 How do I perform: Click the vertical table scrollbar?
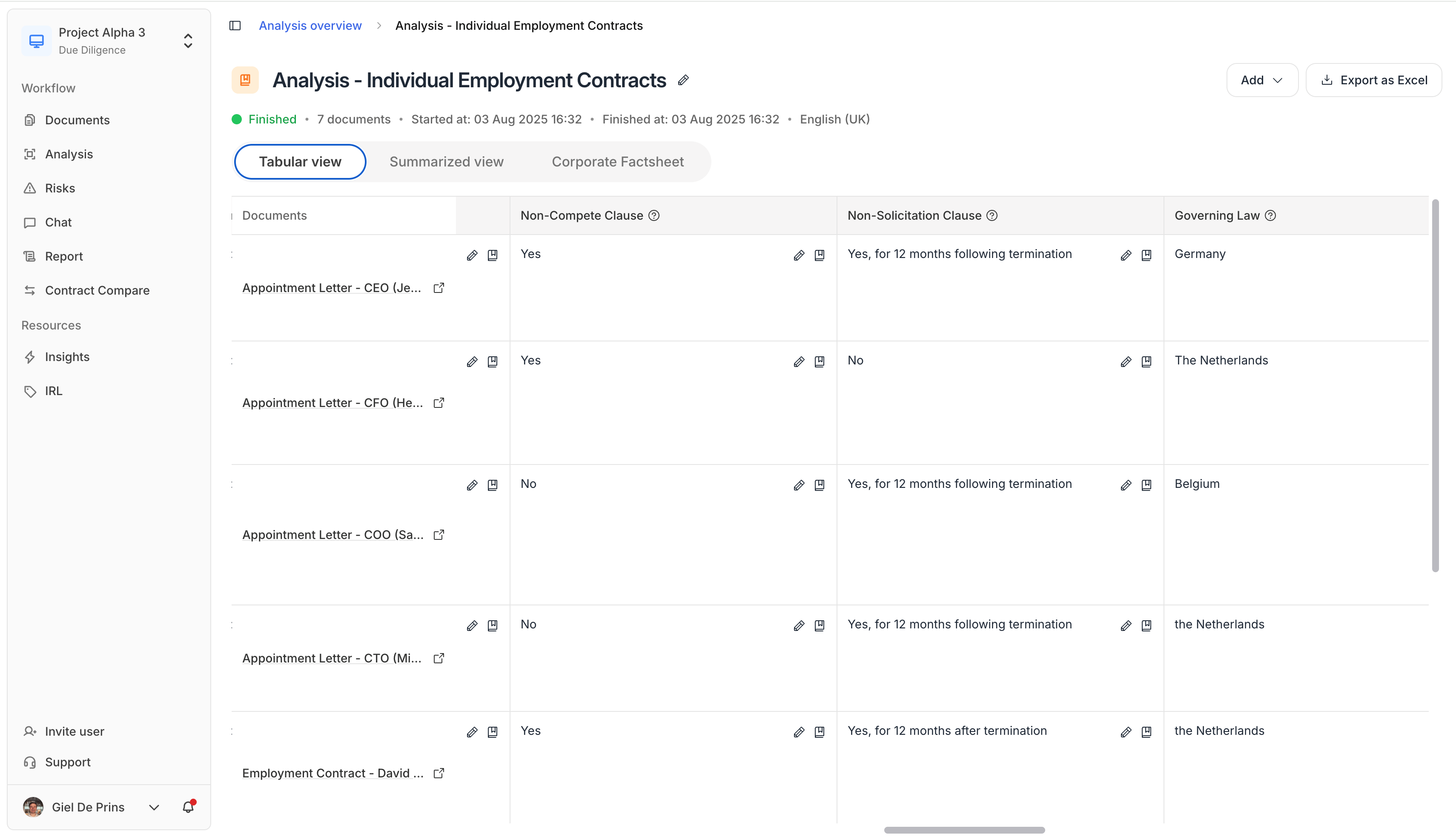[1435, 385]
